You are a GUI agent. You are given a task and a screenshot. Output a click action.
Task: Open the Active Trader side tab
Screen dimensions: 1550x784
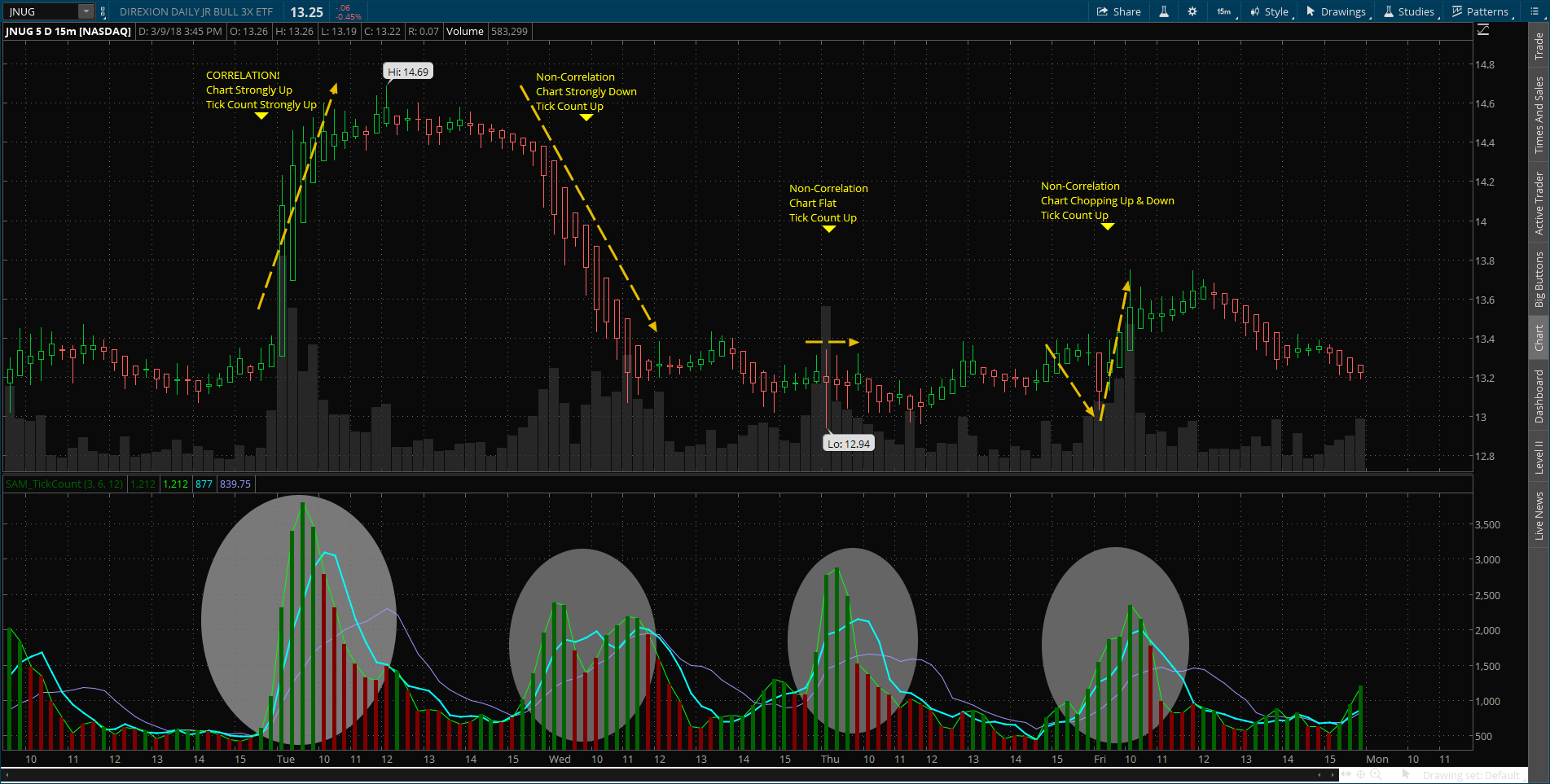[1539, 203]
